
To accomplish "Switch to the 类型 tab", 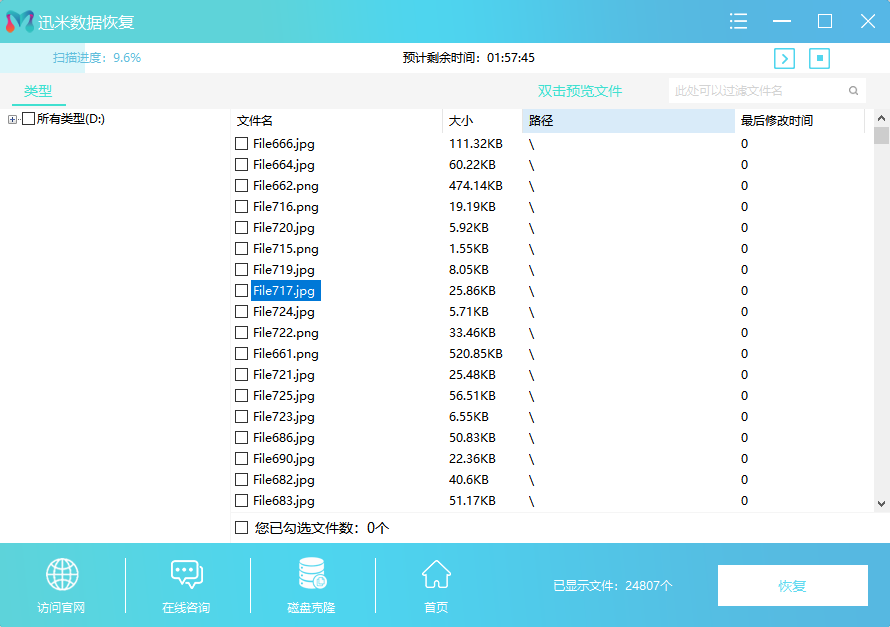I will 38,91.
